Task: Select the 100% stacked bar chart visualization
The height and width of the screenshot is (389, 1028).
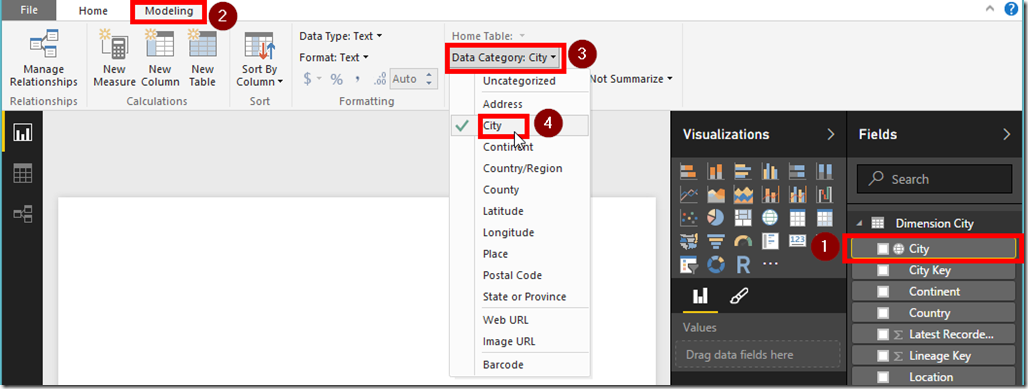Action: coord(797,172)
